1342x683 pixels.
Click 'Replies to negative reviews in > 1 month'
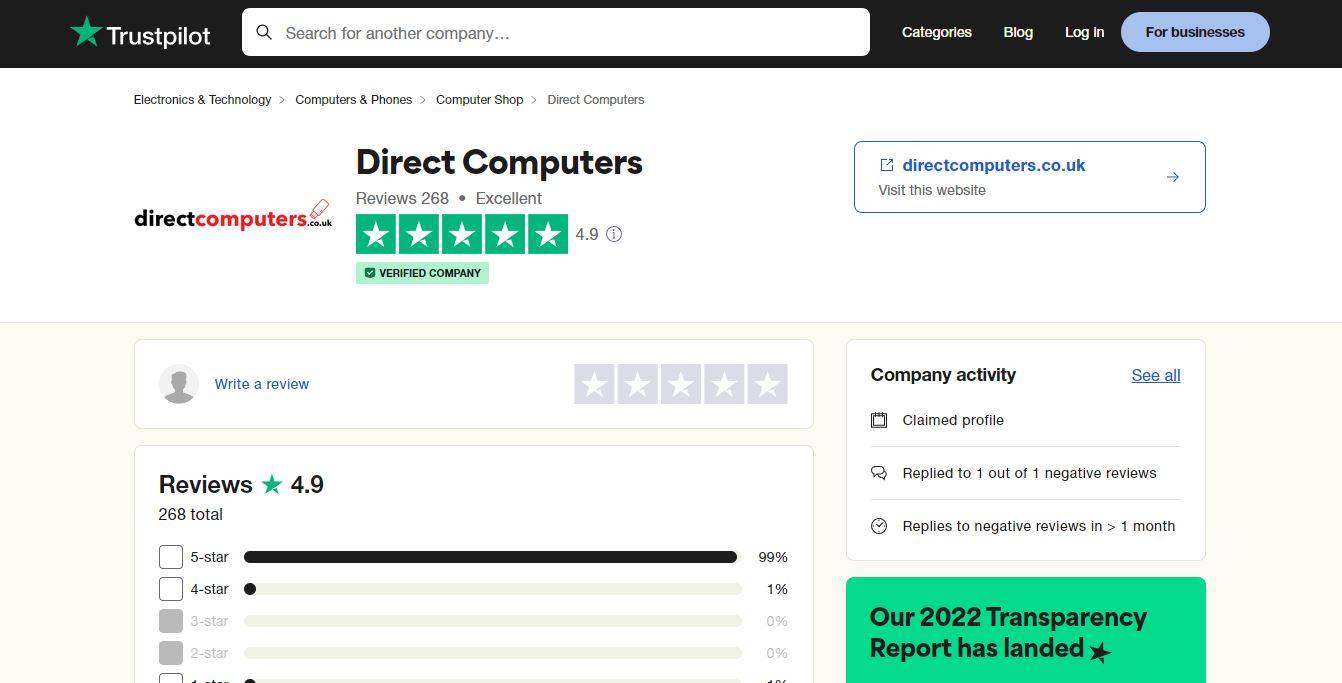[x=1039, y=526]
